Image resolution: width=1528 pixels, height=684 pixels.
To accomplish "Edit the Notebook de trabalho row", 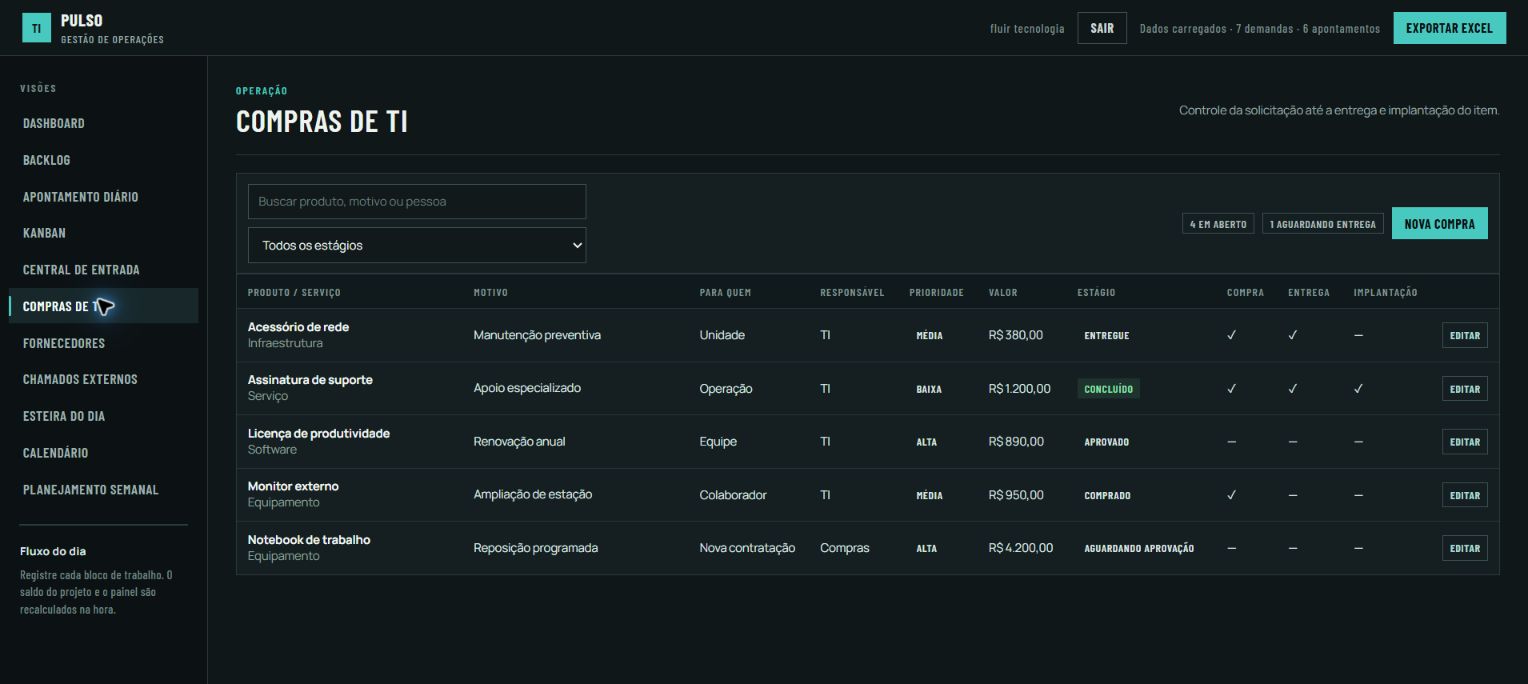I will click(1464, 548).
